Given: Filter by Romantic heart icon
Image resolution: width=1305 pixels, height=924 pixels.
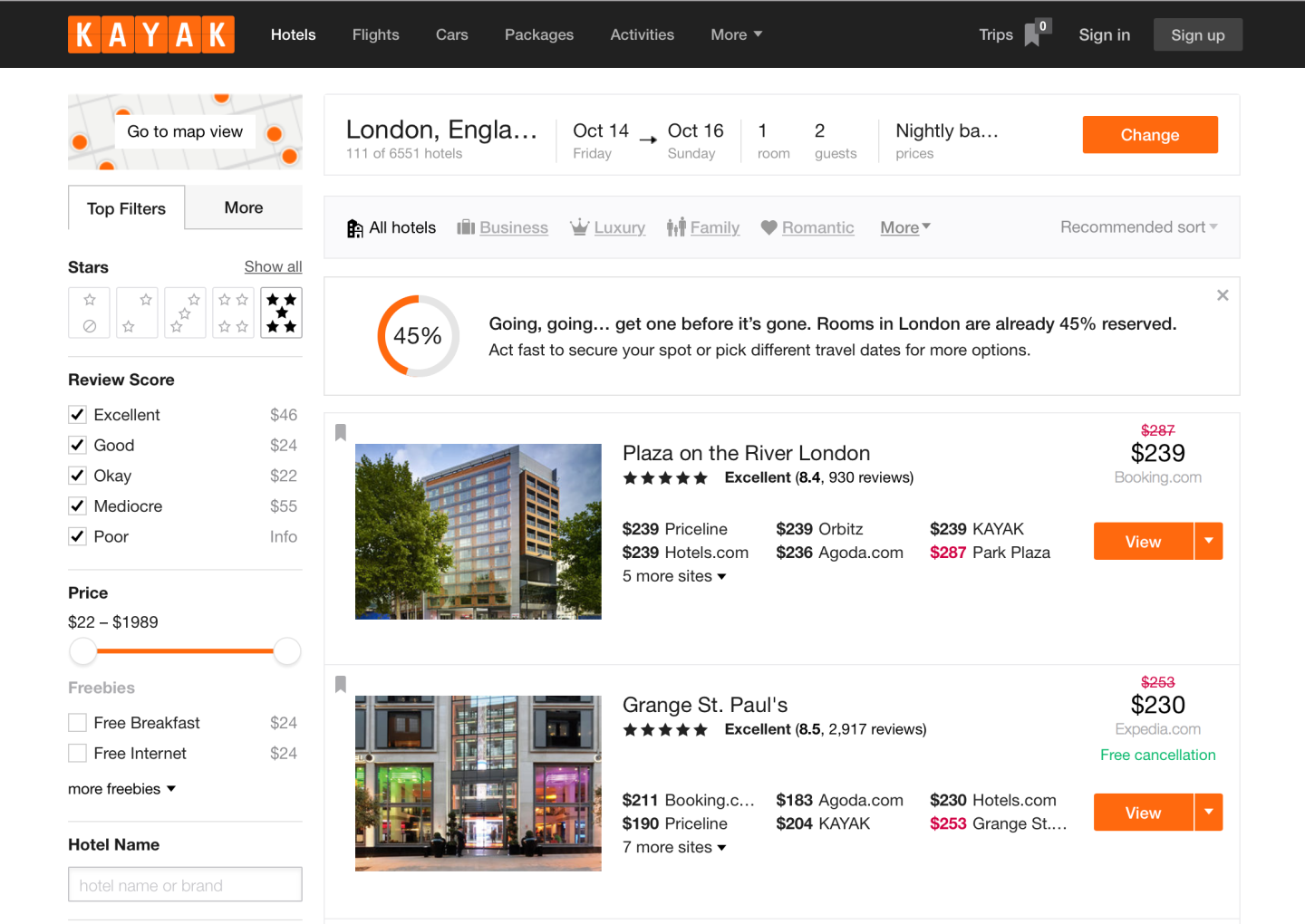Looking at the screenshot, I should [x=768, y=227].
